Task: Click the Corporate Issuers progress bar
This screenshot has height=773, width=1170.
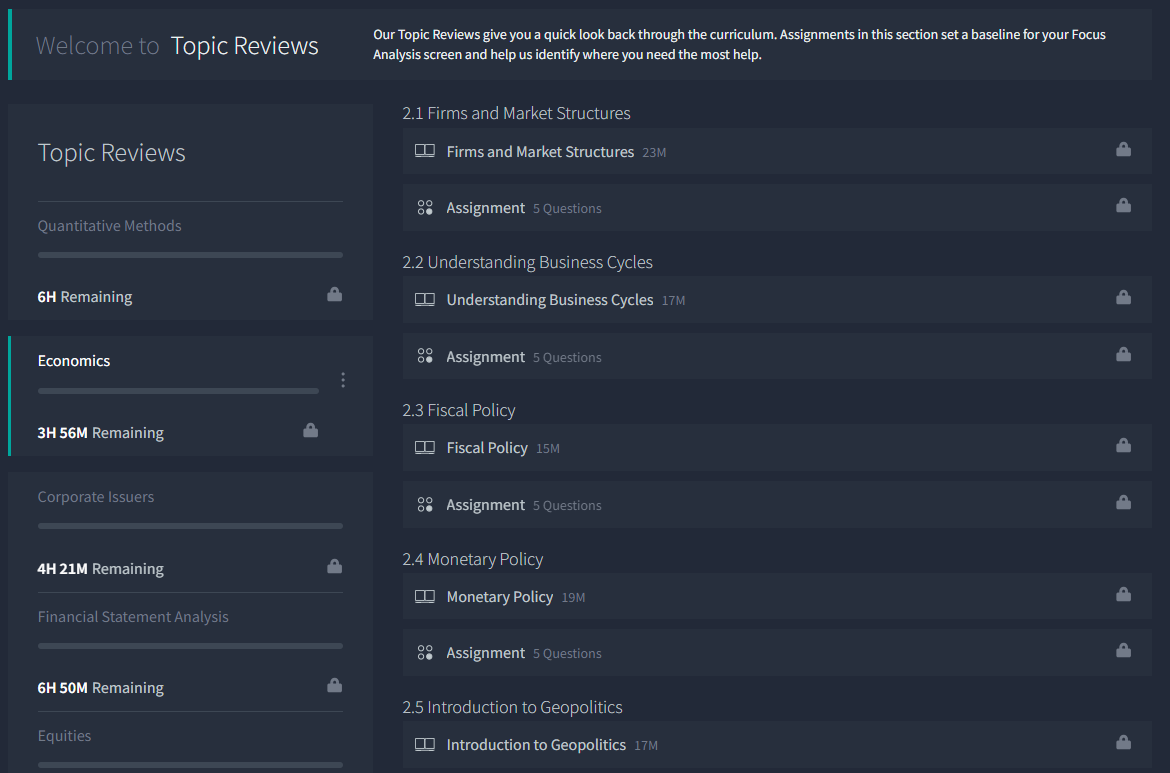Action: click(x=190, y=526)
